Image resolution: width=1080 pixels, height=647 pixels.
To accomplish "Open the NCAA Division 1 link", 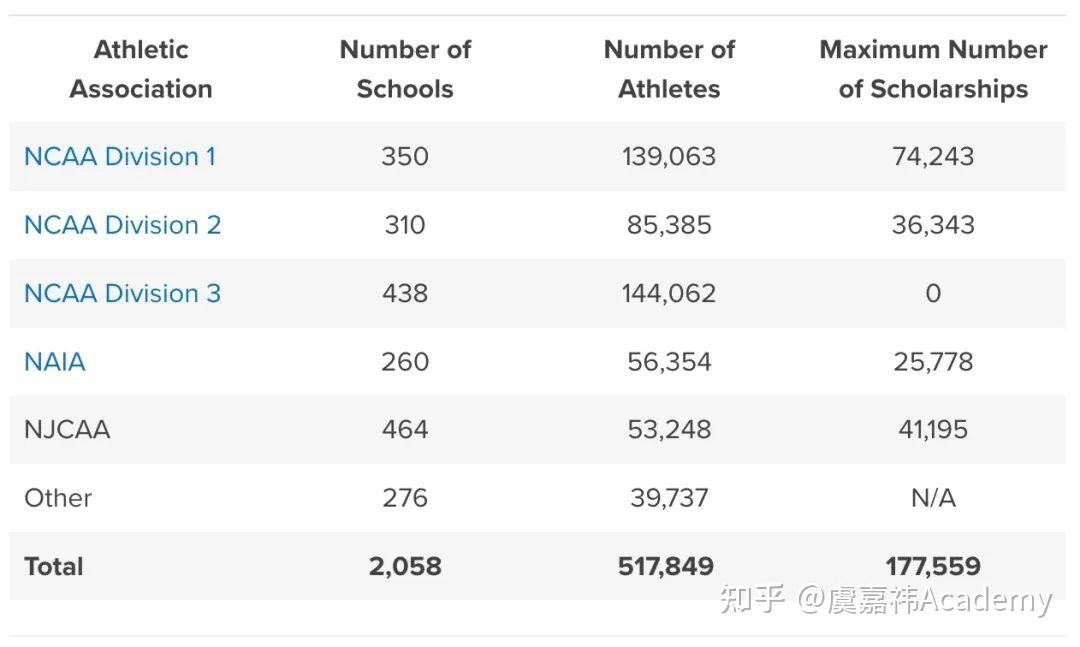I will pyautogui.click(x=120, y=157).
